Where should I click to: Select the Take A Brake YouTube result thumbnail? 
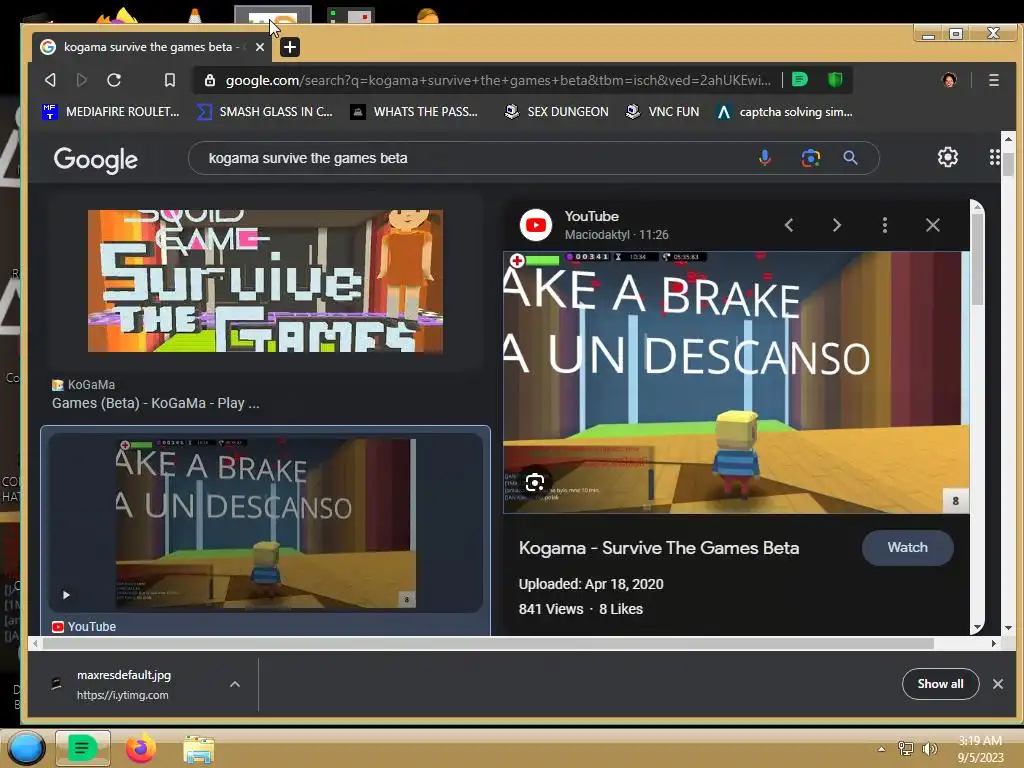265,523
